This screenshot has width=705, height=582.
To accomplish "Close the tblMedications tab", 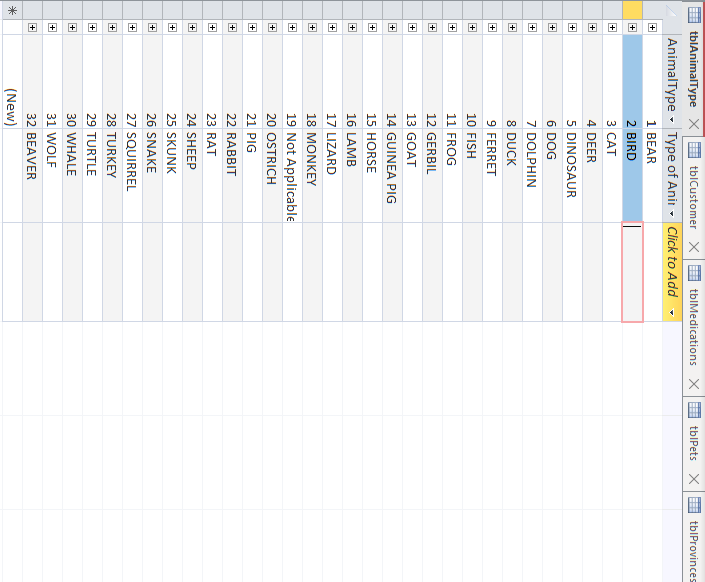I will [x=694, y=384].
